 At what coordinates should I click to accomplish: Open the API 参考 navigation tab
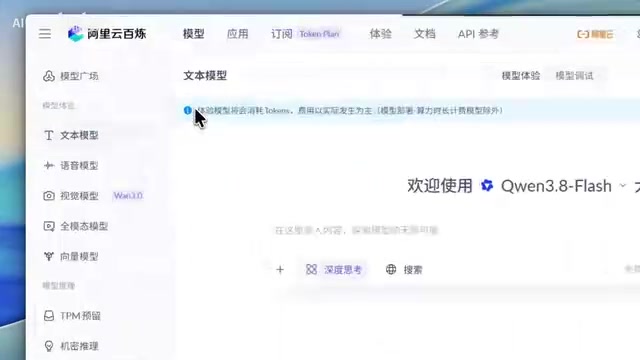478,34
